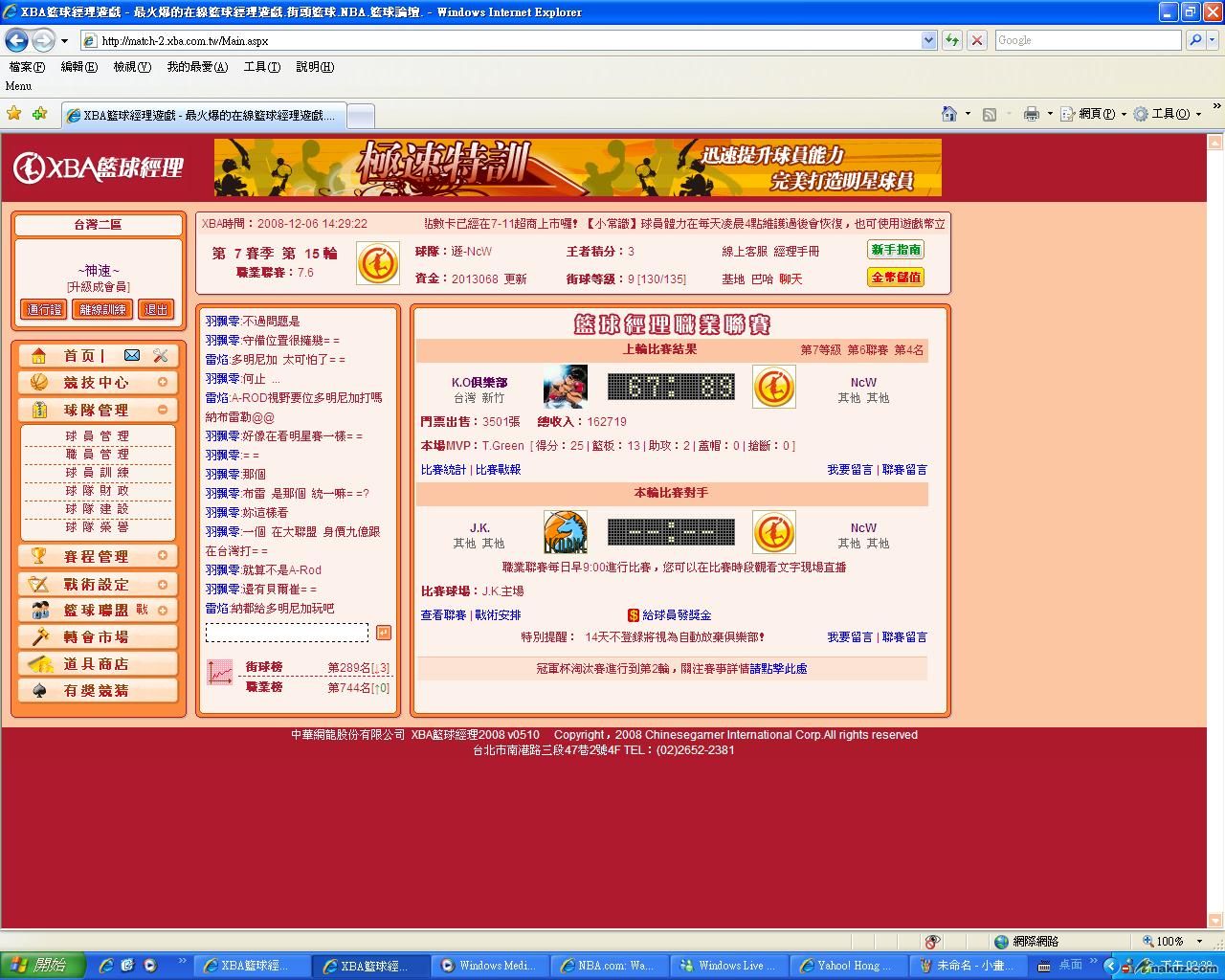The image size is (1225, 980).
Task: Open the 檢視 menu
Action: point(132,67)
